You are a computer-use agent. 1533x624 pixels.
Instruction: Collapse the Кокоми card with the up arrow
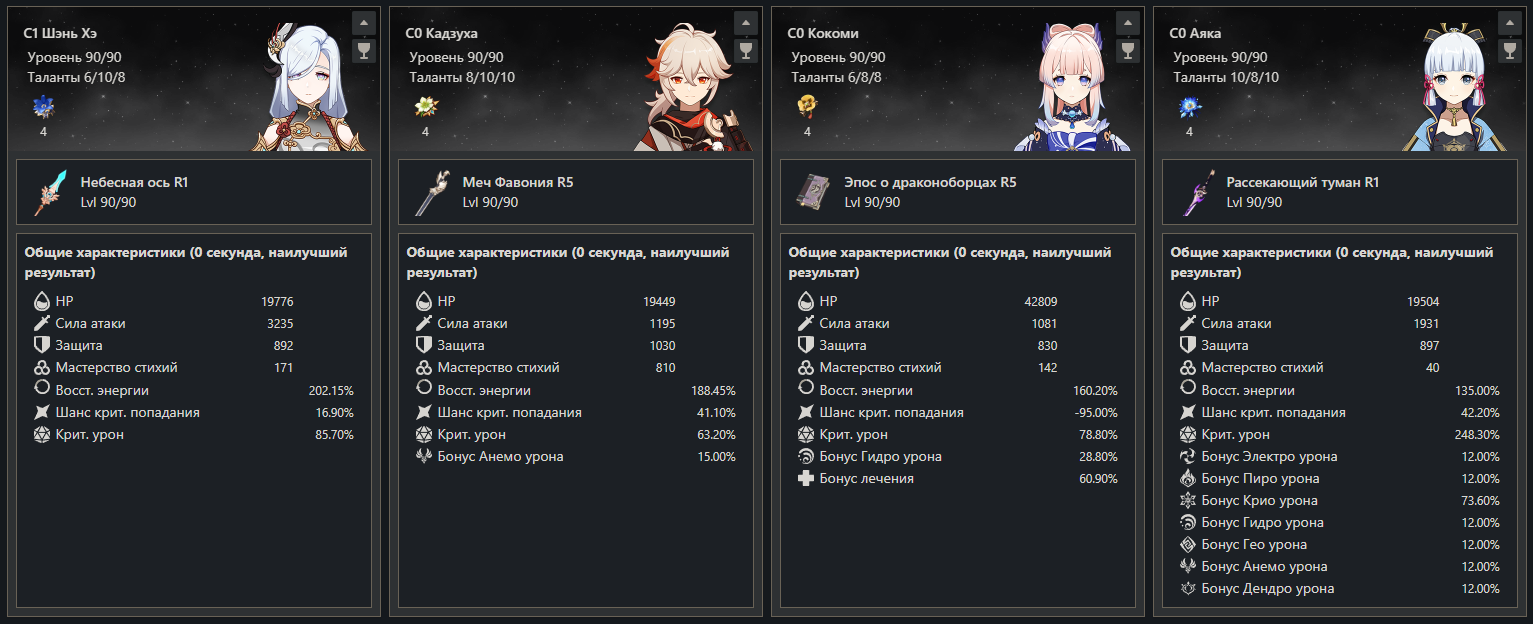[1128, 22]
